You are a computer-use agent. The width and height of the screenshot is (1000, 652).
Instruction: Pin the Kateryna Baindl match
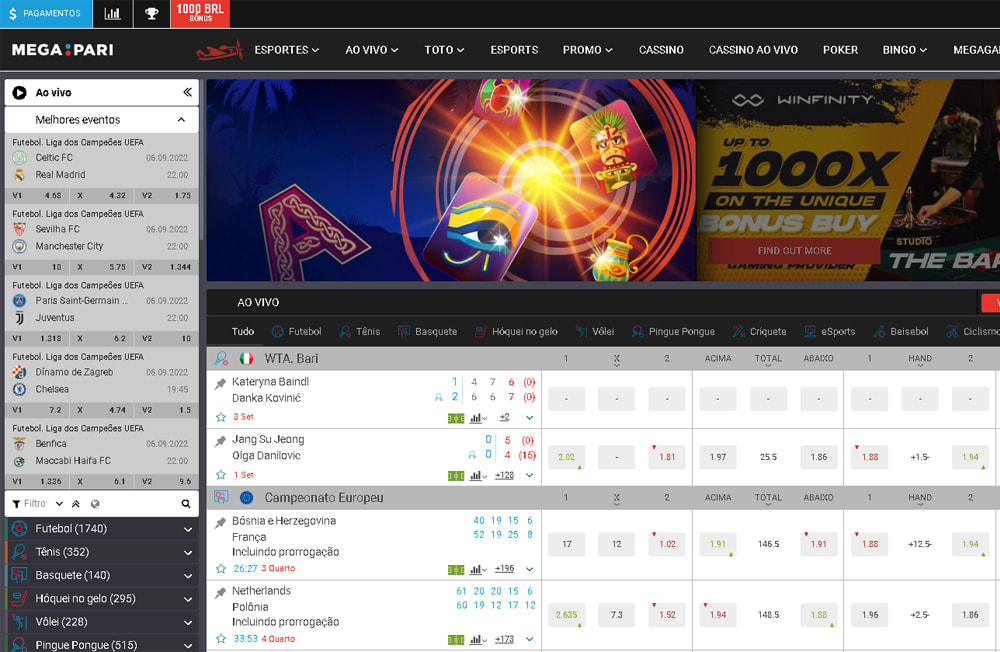pos(221,383)
